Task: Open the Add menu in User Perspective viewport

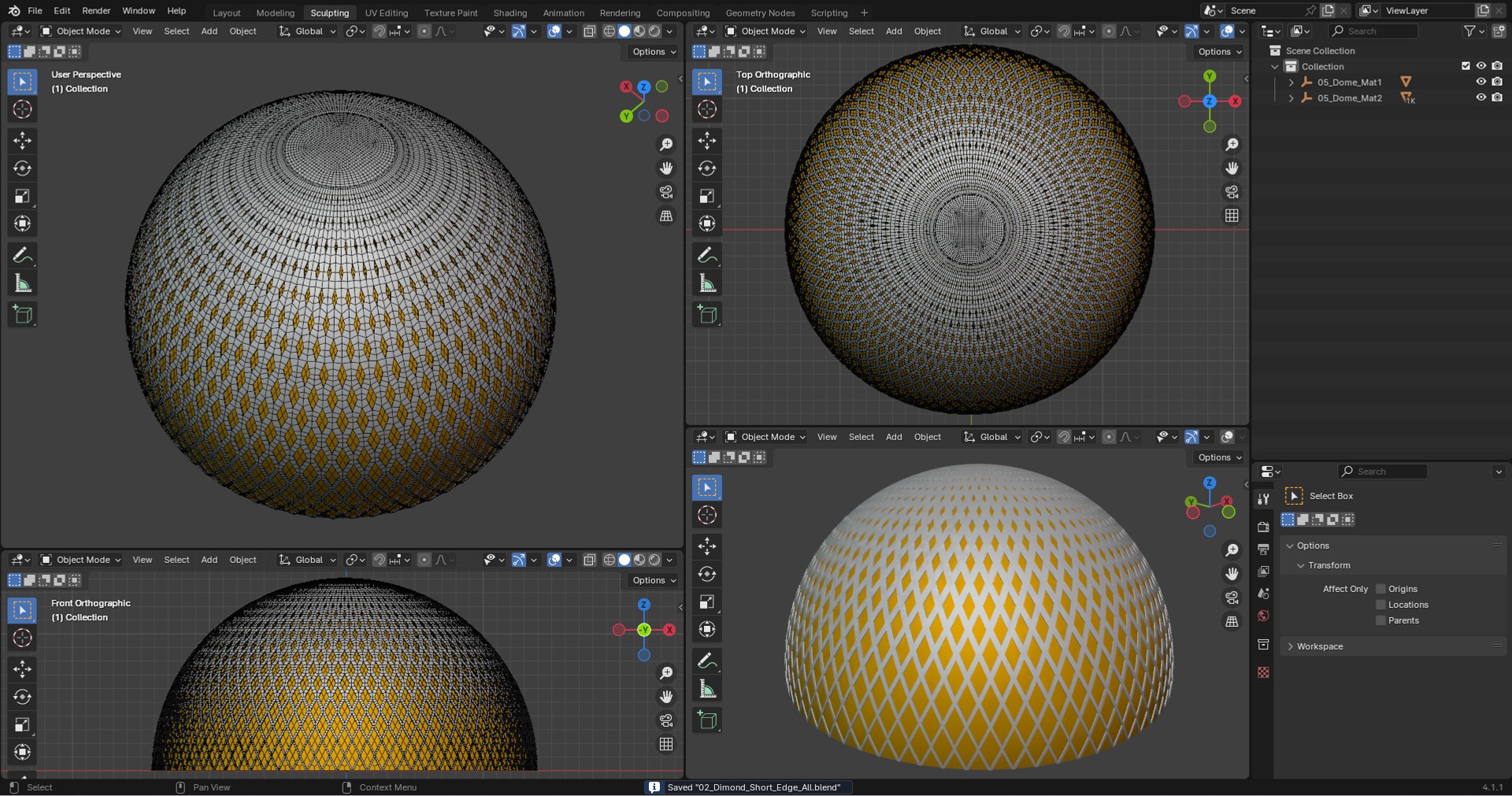Action: click(x=209, y=31)
